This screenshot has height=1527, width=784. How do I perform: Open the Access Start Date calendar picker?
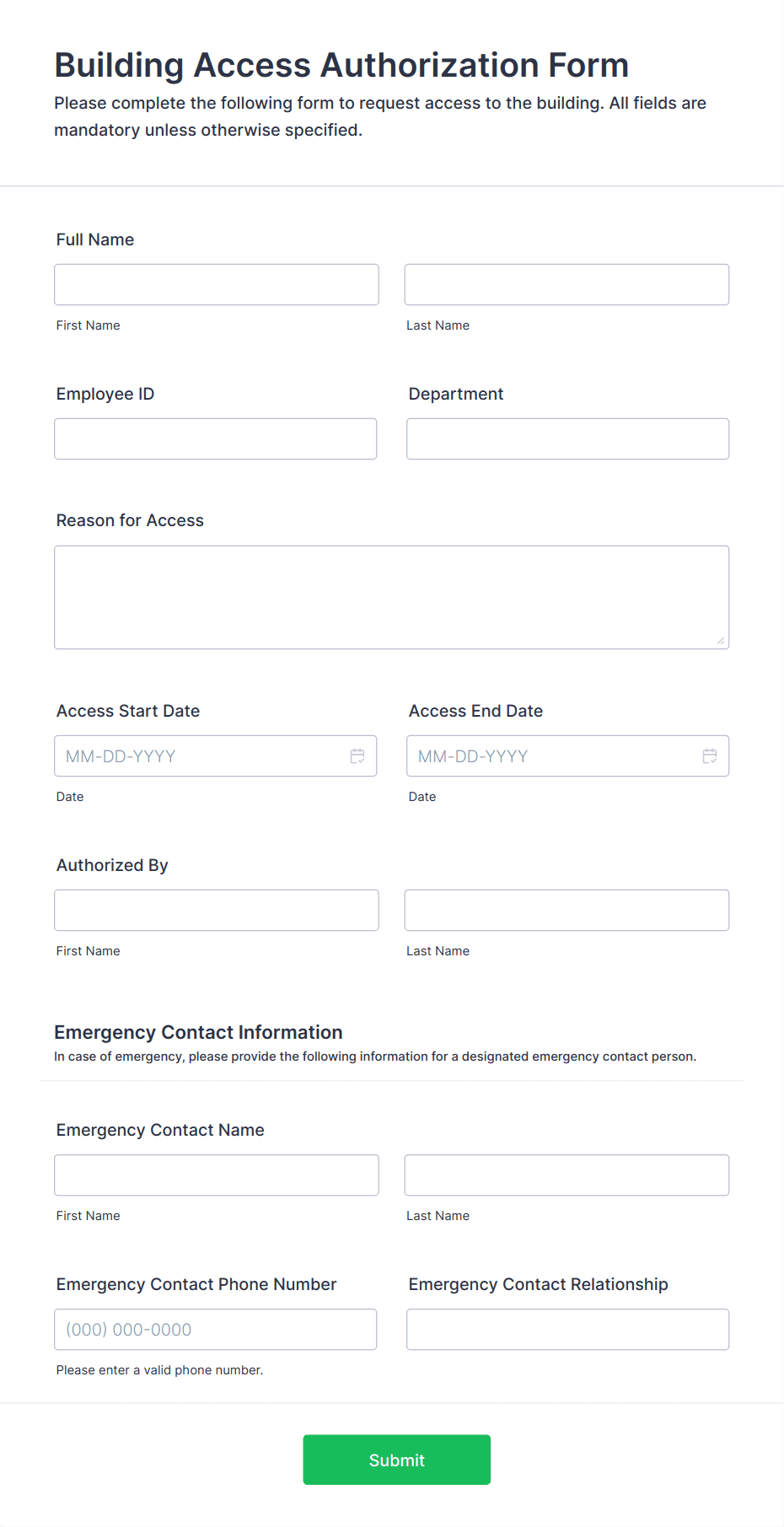pyautogui.click(x=357, y=756)
